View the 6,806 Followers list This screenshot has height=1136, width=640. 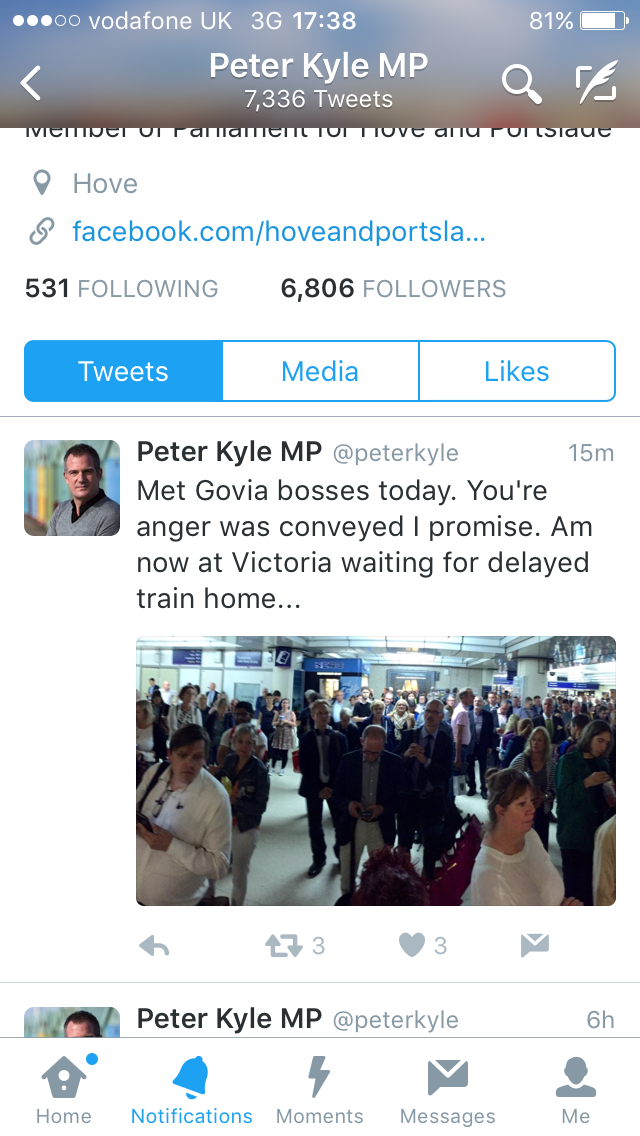(394, 288)
